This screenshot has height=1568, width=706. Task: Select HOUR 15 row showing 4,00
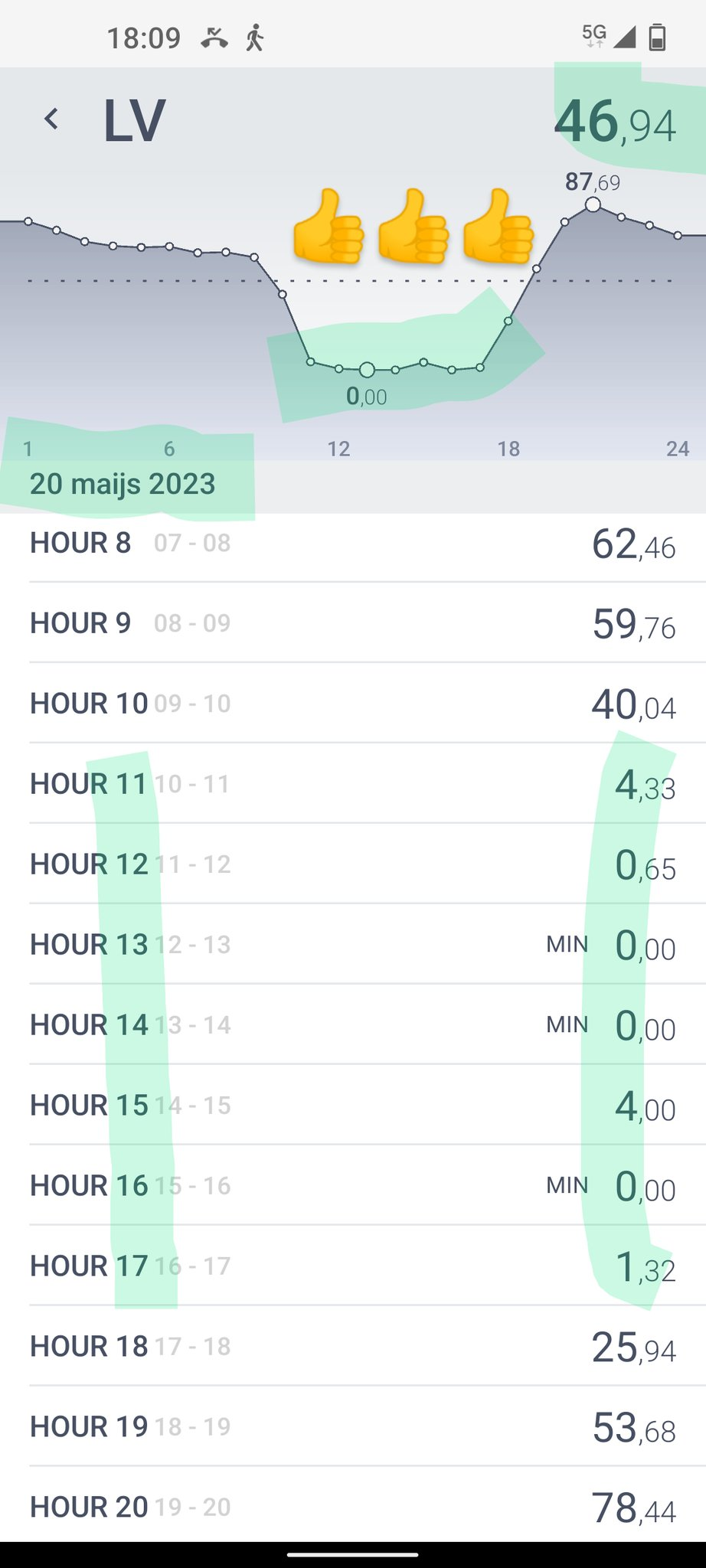(352, 1106)
